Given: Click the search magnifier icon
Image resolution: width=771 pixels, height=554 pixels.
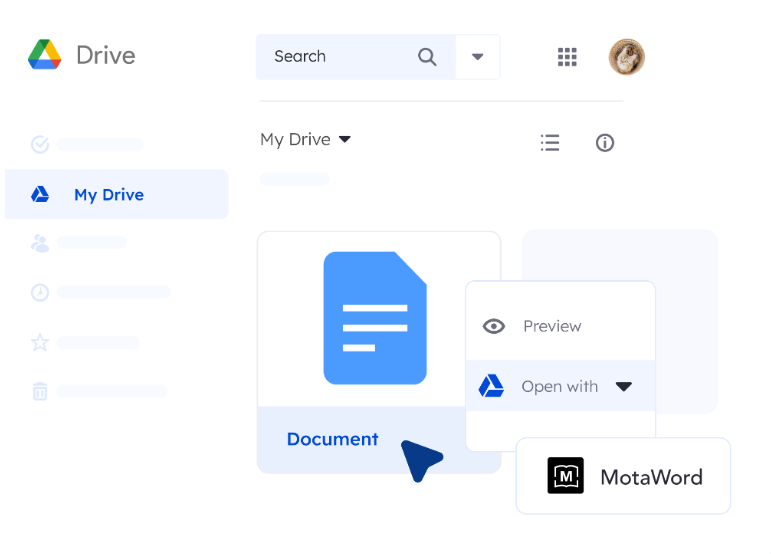Looking at the screenshot, I should (x=427, y=57).
